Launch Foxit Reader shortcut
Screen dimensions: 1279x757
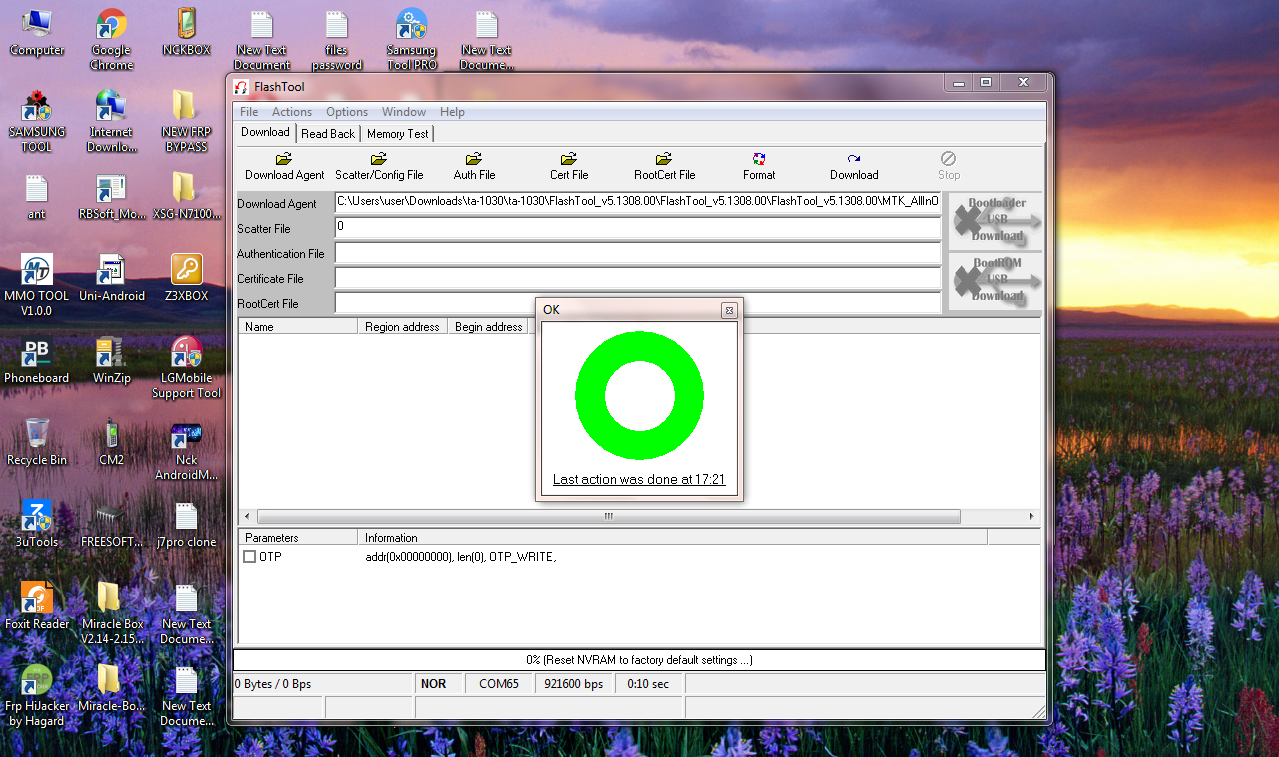point(37,606)
